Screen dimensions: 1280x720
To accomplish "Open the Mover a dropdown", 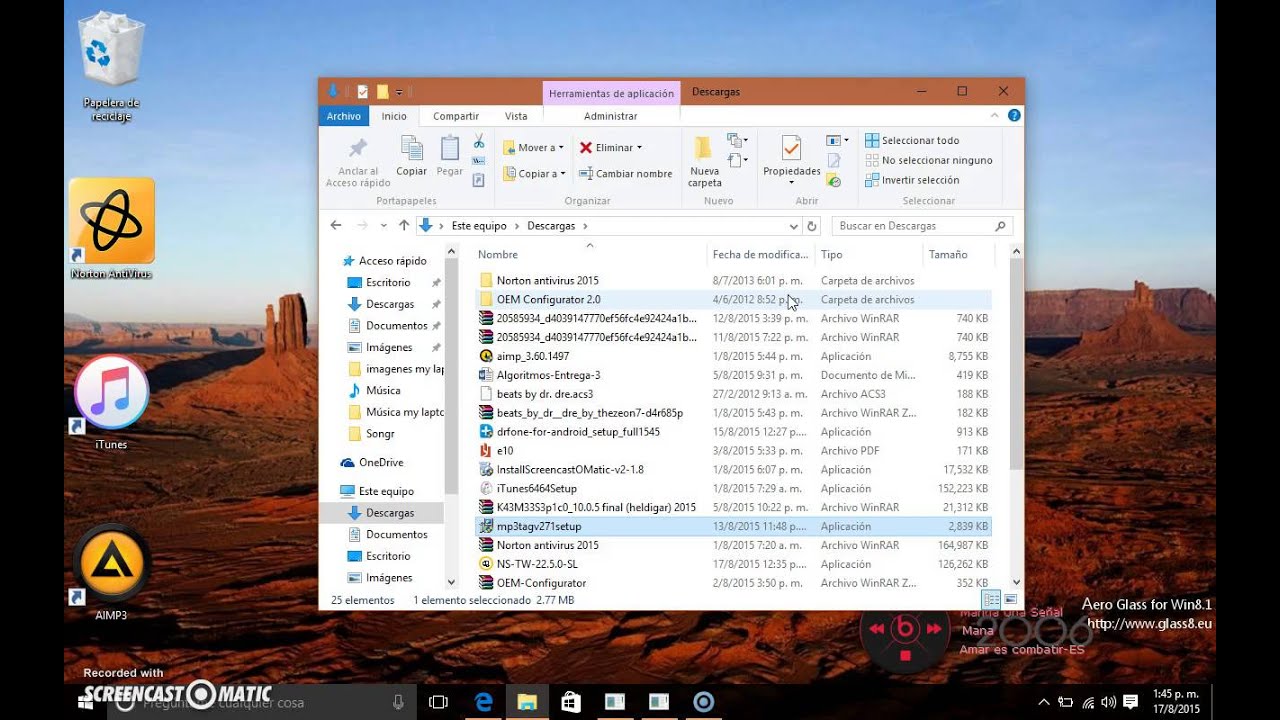I will click(x=534, y=147).
